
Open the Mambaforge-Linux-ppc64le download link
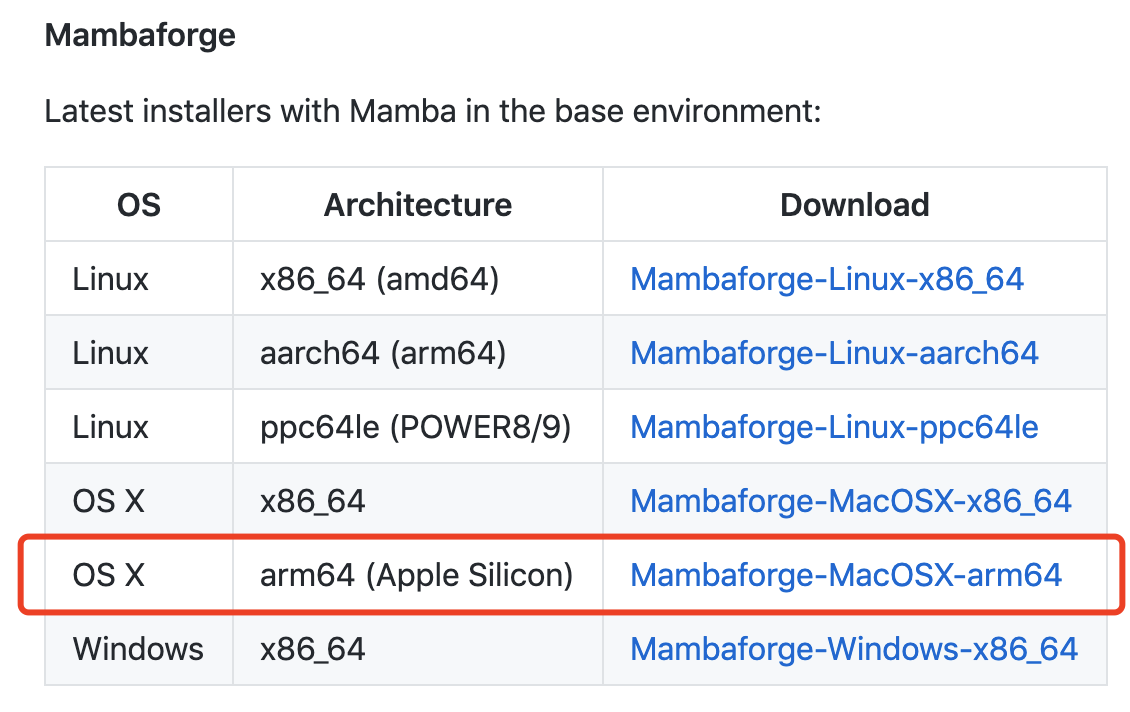(834, 427)
